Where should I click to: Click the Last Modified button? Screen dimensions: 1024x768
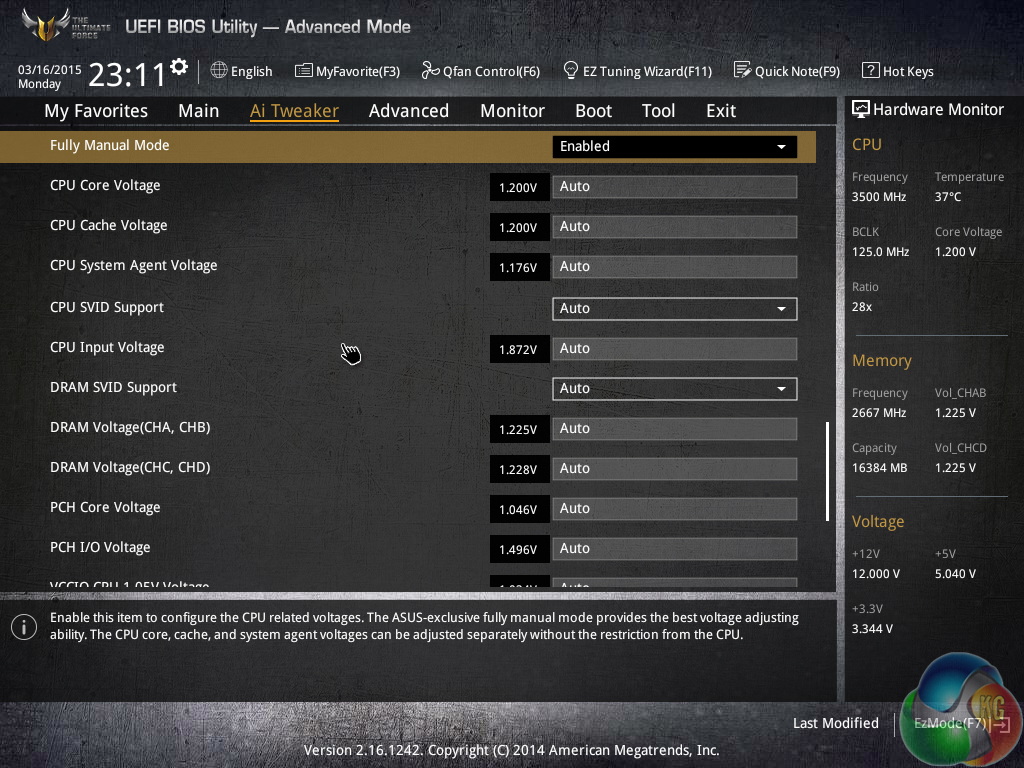[835, 723]
